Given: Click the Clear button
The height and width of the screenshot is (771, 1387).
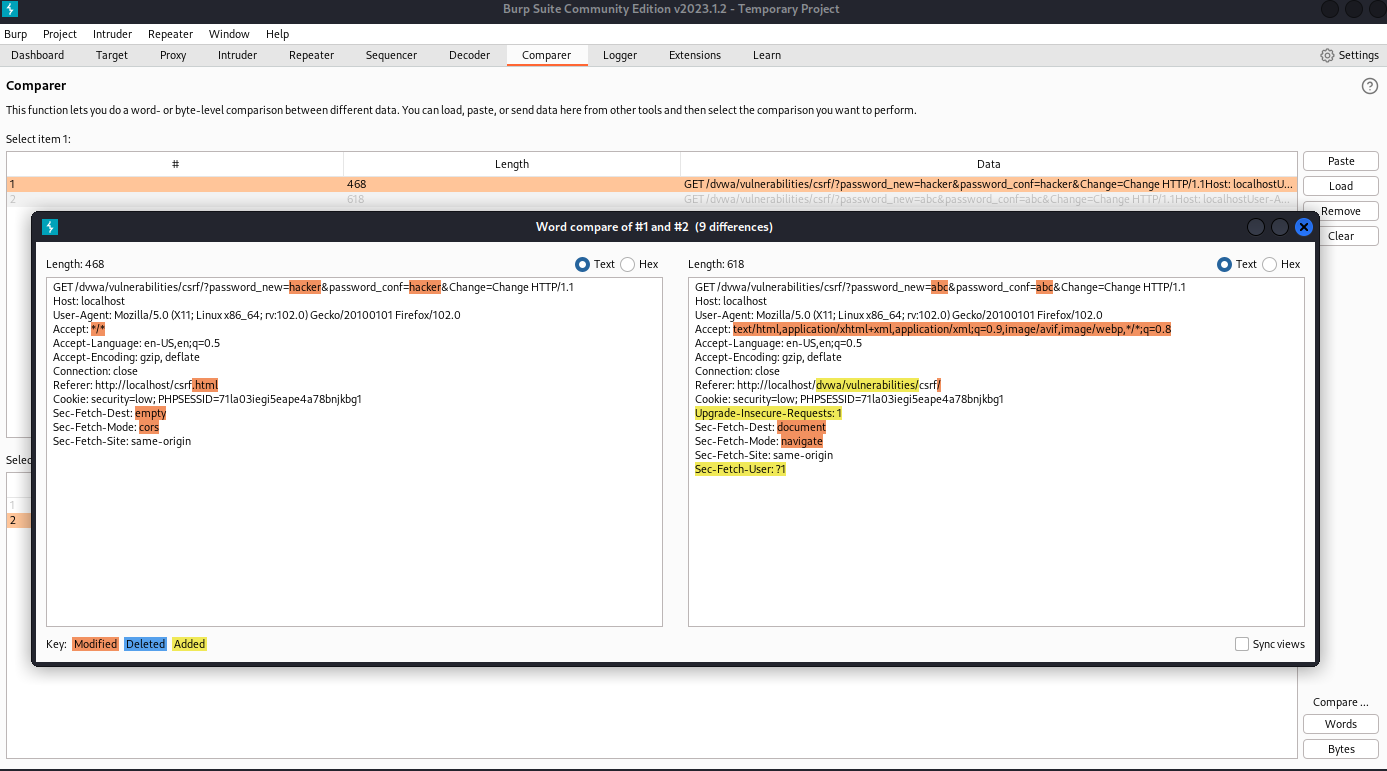Looking at the screenshot, I should pos(1341,236).
